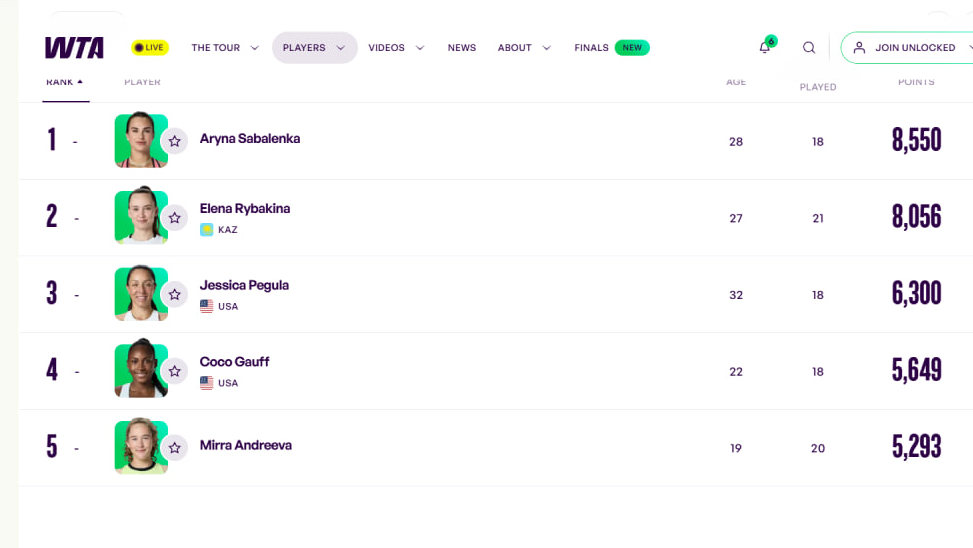
Task: Favorite Jessica Pegula with star
Action: click(174, 294)
